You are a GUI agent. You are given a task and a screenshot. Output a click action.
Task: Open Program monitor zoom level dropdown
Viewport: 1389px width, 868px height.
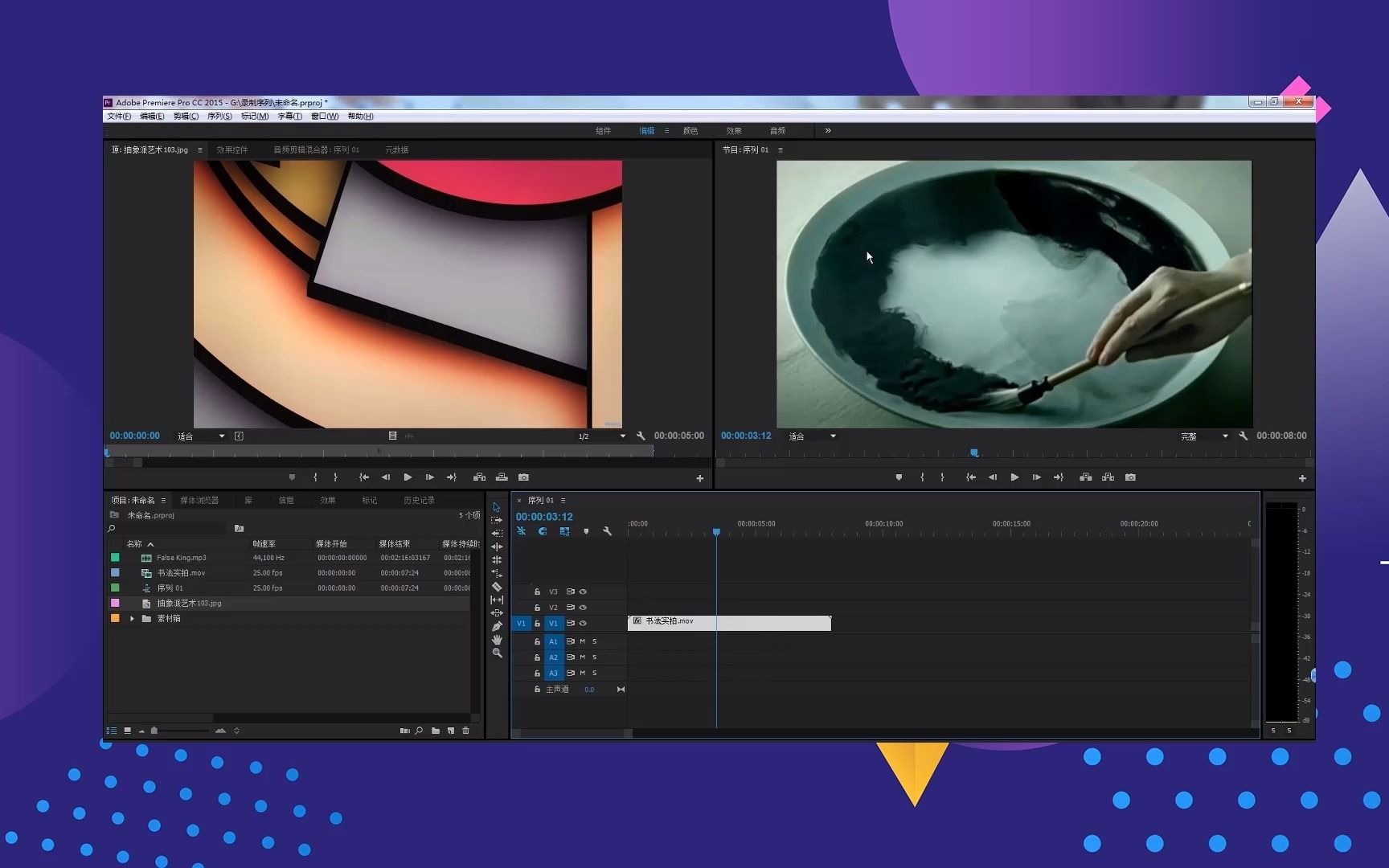point(812,436)
